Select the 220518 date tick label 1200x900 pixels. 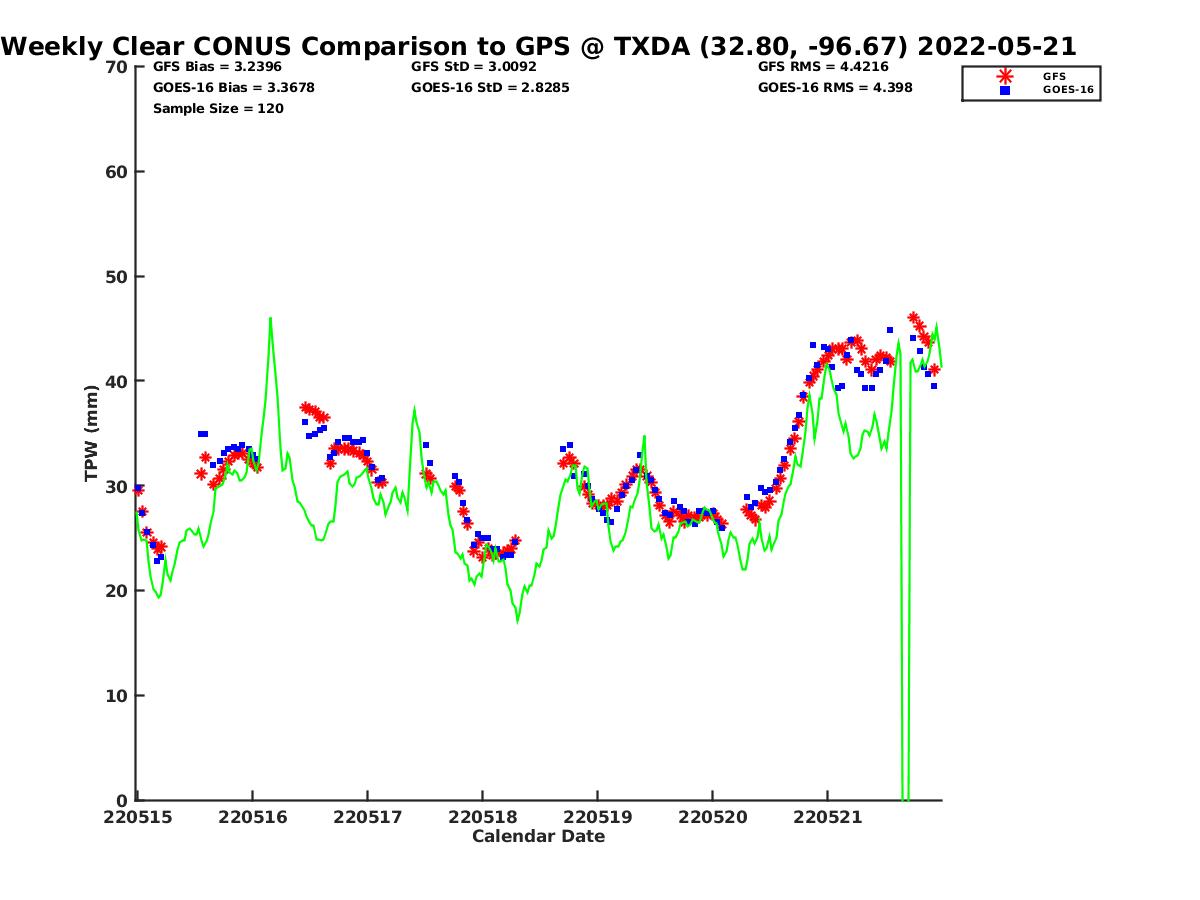482,817
